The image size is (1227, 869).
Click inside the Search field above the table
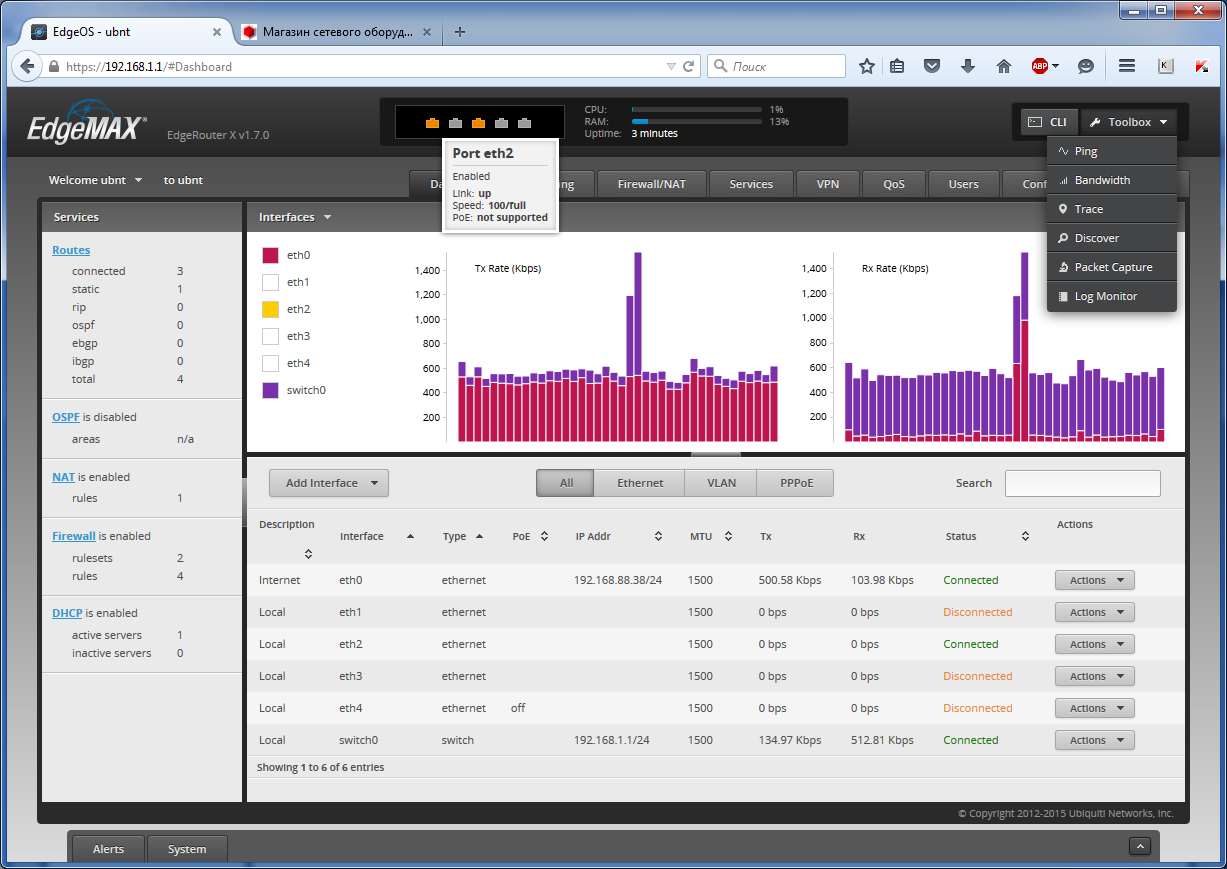[x=1082, y=483]
